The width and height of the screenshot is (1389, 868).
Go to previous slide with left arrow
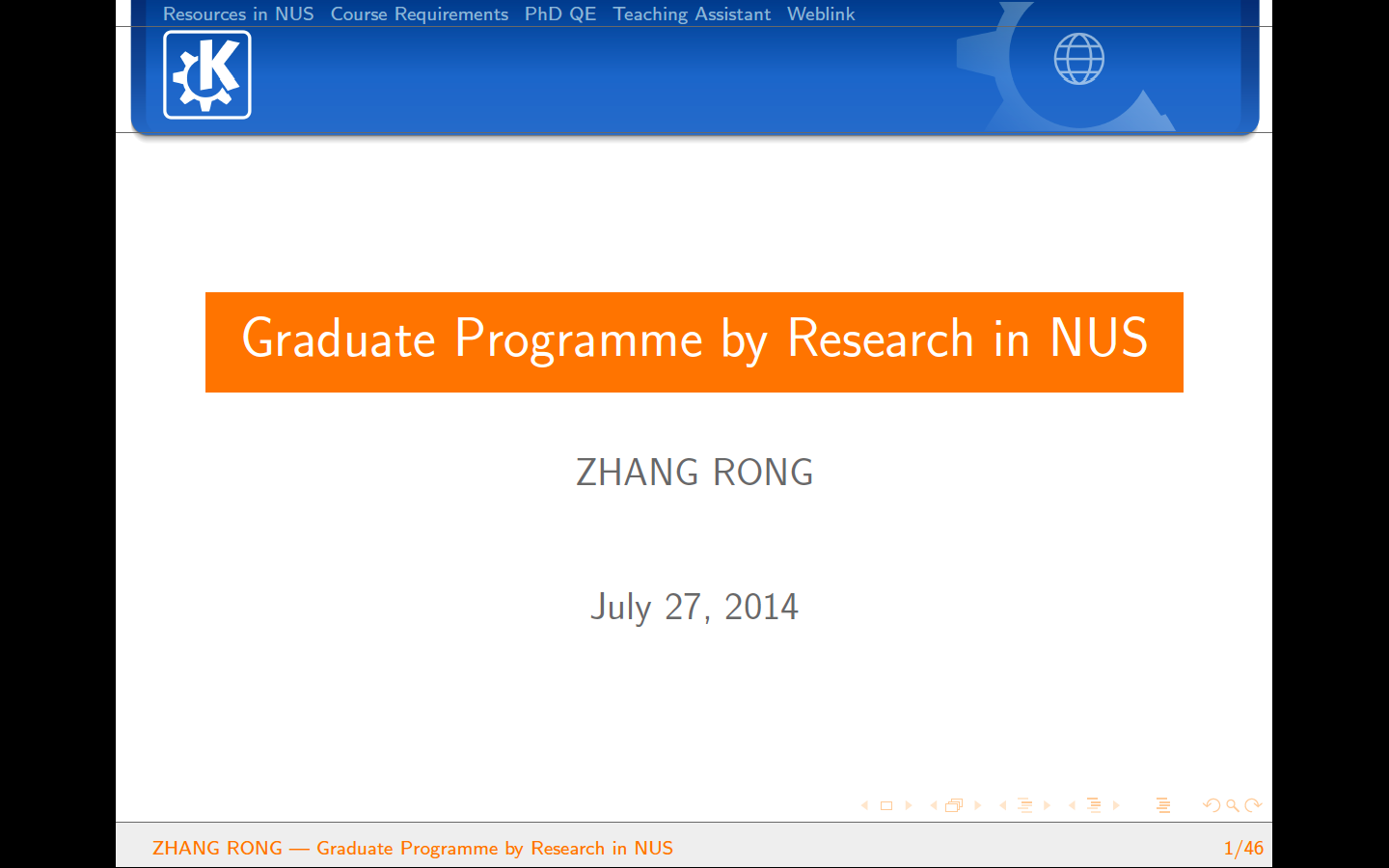tap(864, 805)
